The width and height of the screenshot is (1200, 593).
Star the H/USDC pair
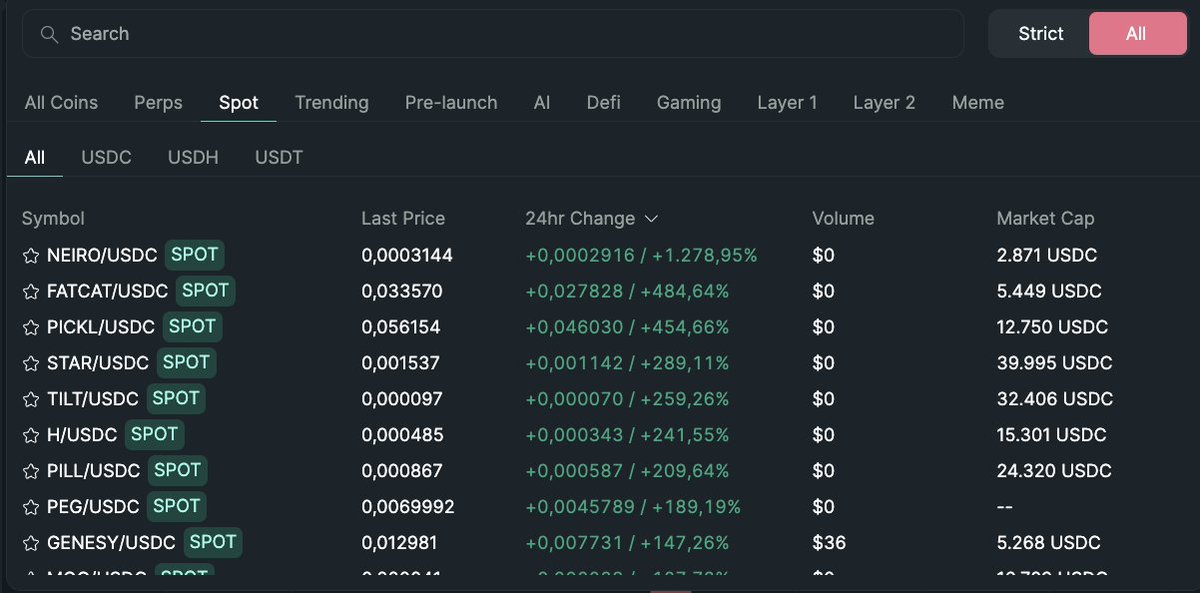click(x=31, y=436)
